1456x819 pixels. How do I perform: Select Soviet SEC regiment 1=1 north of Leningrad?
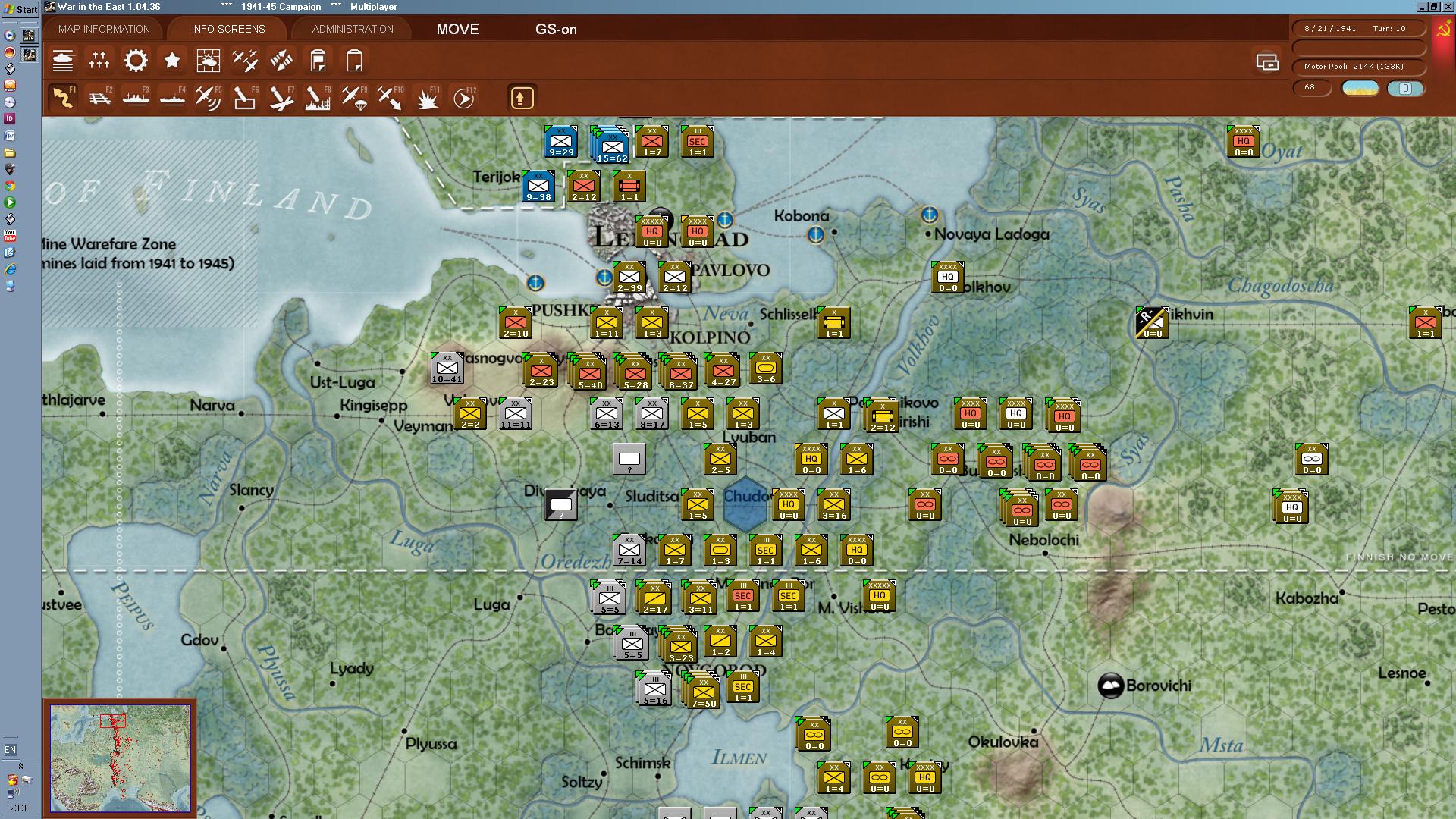(x=698, y=141)
